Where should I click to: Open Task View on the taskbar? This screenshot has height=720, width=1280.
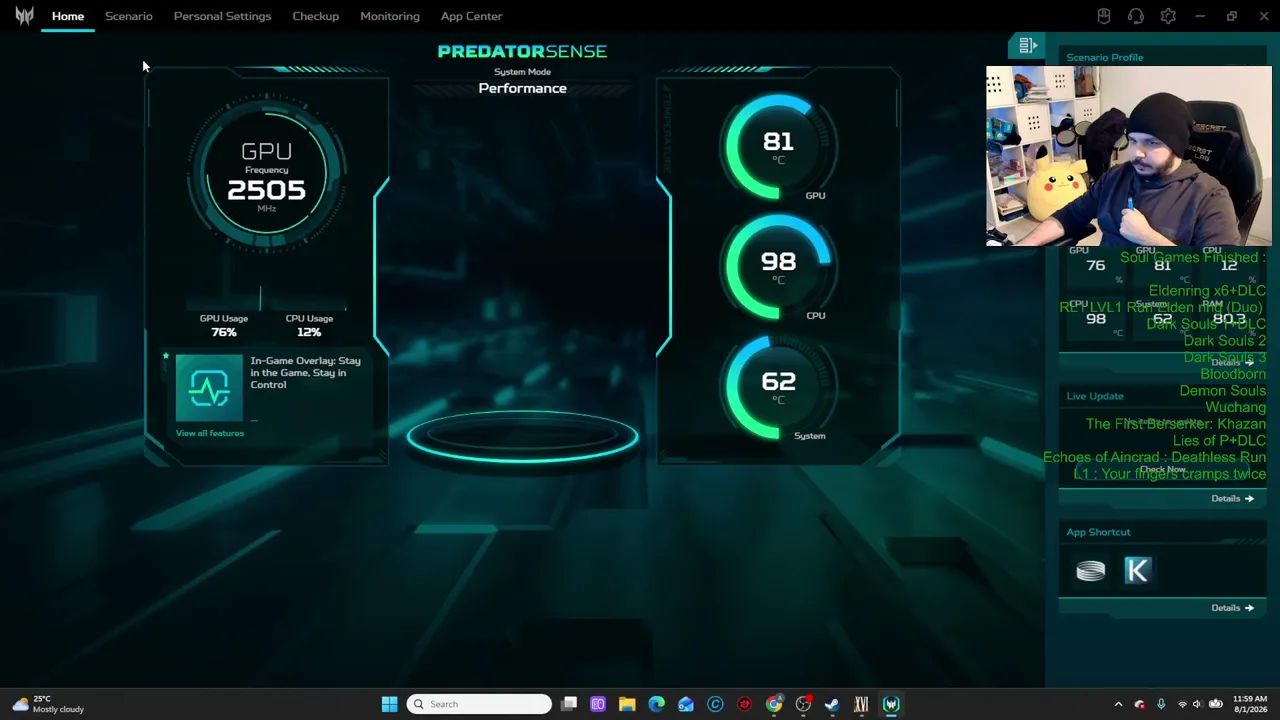(569, 704)
